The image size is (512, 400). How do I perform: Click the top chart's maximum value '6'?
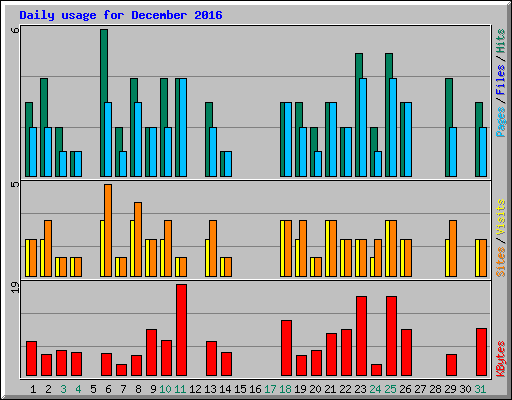[x=15, y=30]
